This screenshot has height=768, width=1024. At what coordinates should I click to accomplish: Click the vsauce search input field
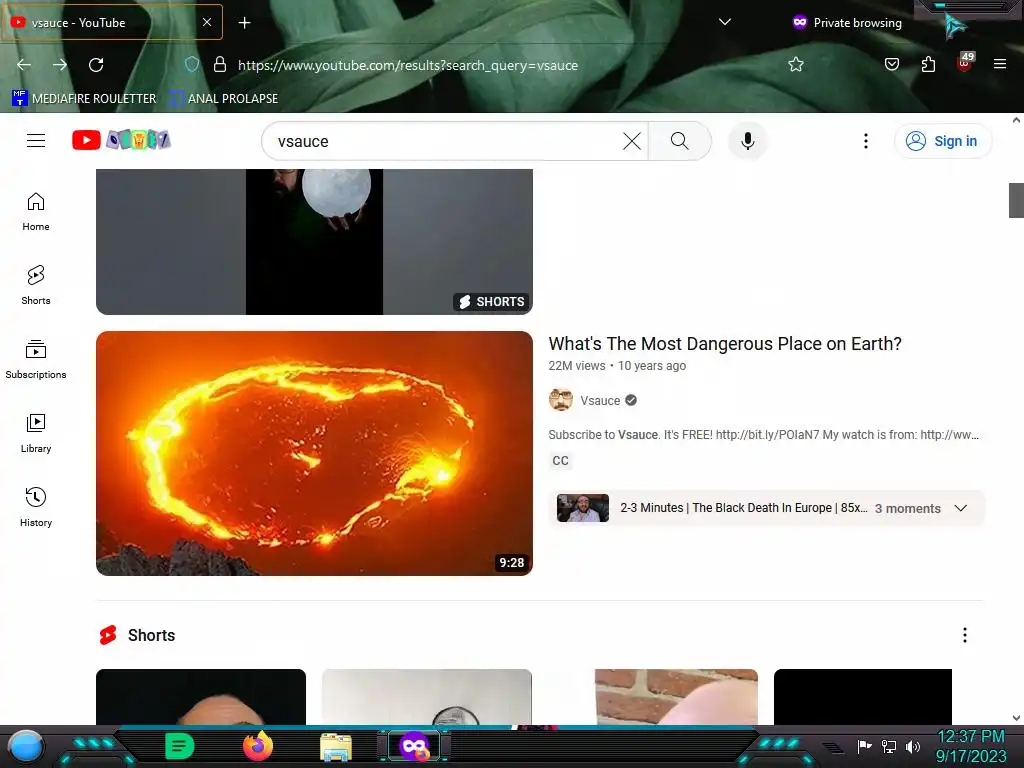(x=447, y=141)
